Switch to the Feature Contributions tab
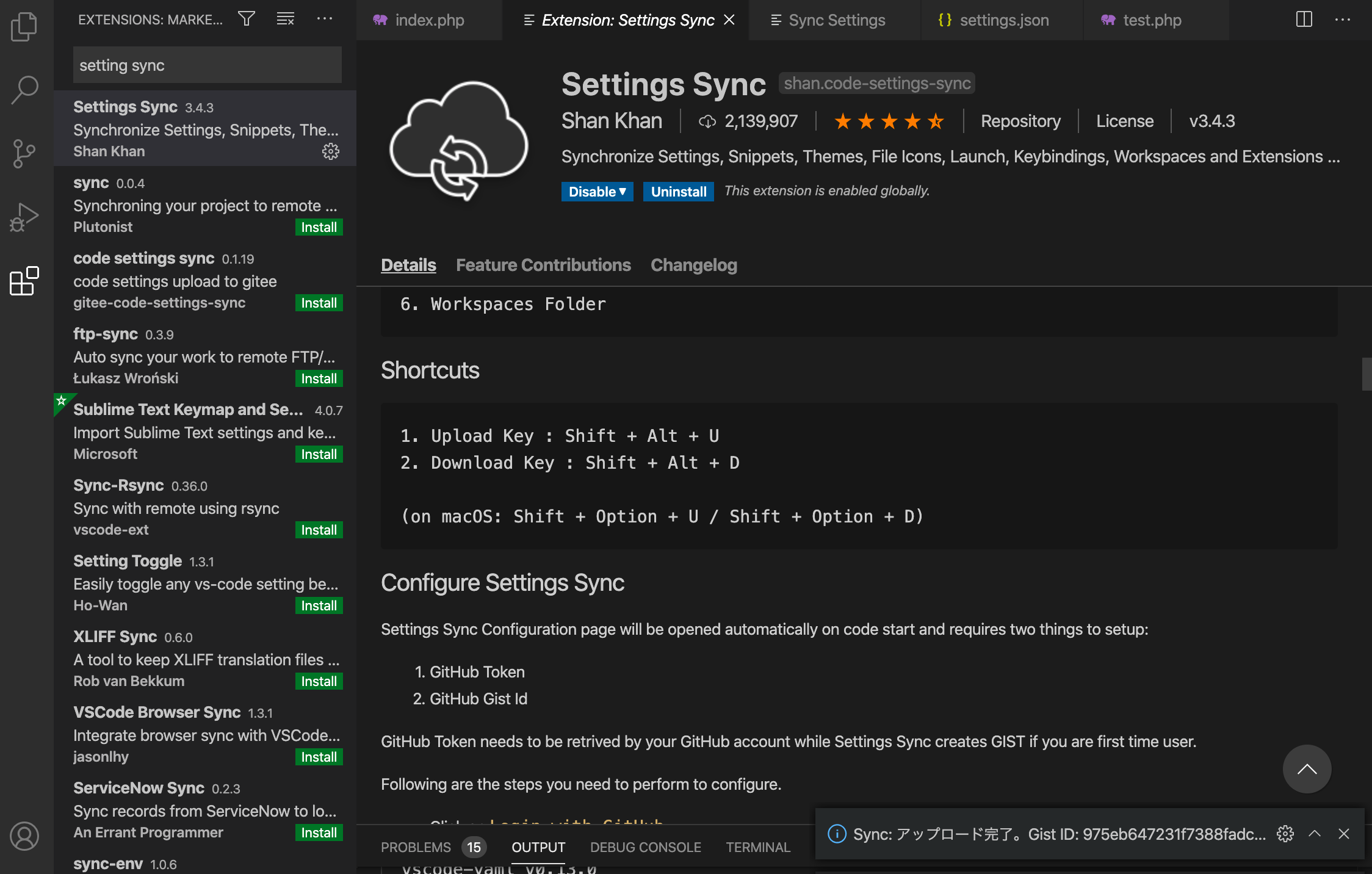This screenshot has width=1372, height=874. pyautogui.click(x=543, y=265)
